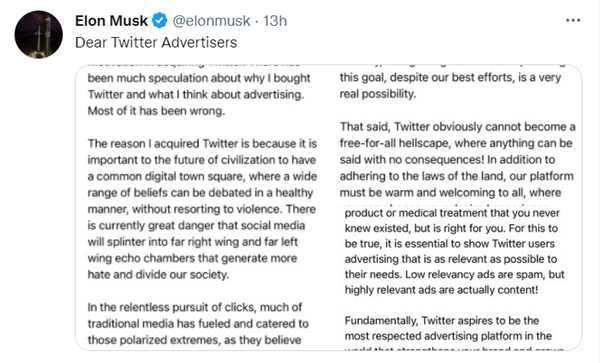The width and height of the screenshot is (600, 363).
Task: Click the sentence "Most of it has been wrong."
Action: coord(156,111)
